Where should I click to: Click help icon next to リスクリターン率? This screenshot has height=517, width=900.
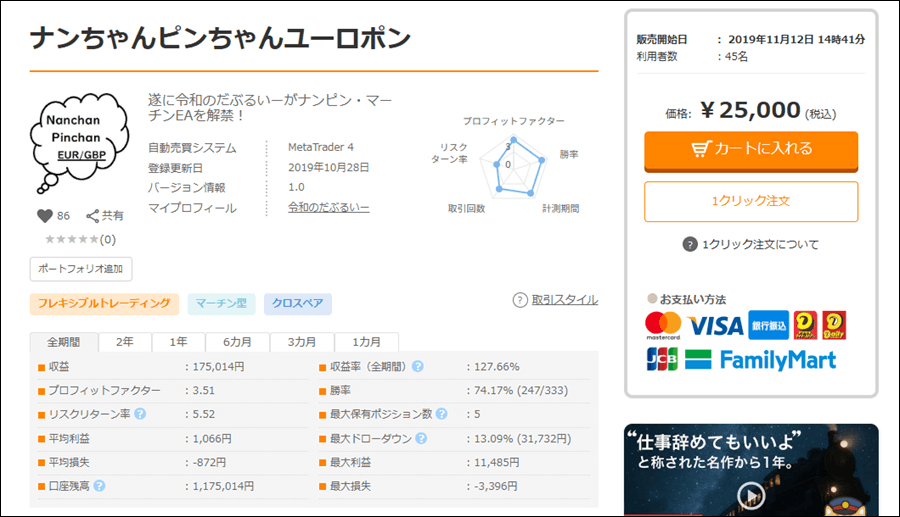(x=140, y=413)
